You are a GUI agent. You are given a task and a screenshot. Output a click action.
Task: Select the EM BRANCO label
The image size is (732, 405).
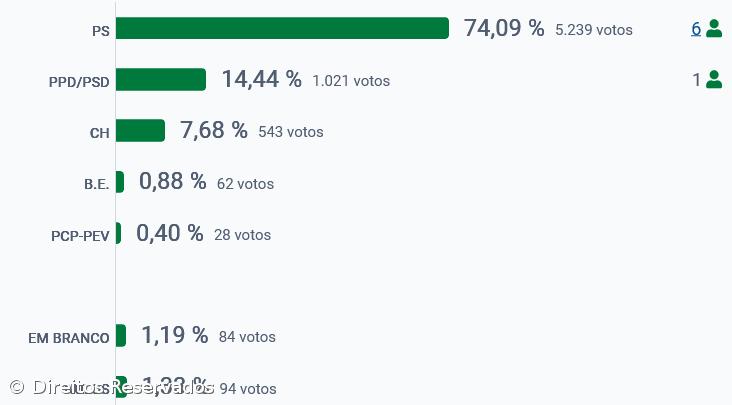click(69, 338)
